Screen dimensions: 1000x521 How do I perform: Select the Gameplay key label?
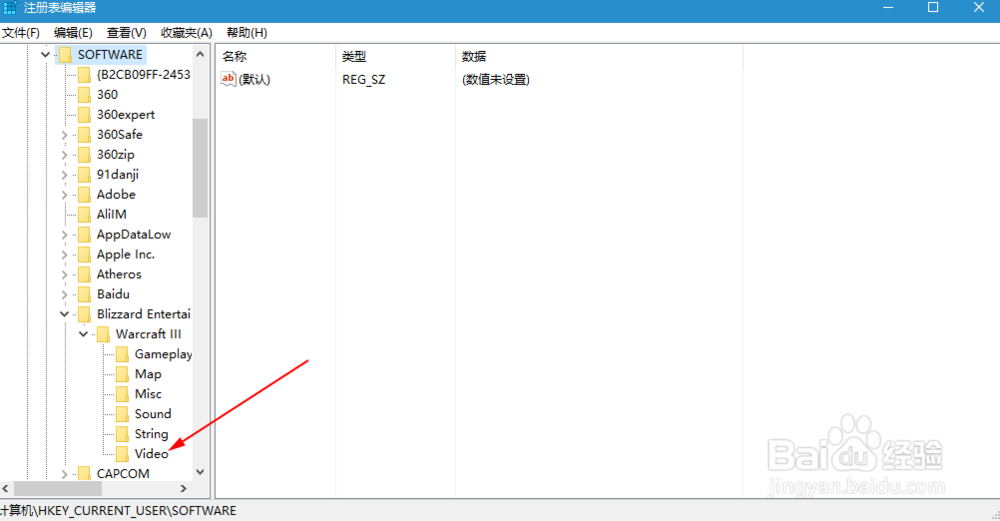(x=163, y=354)
